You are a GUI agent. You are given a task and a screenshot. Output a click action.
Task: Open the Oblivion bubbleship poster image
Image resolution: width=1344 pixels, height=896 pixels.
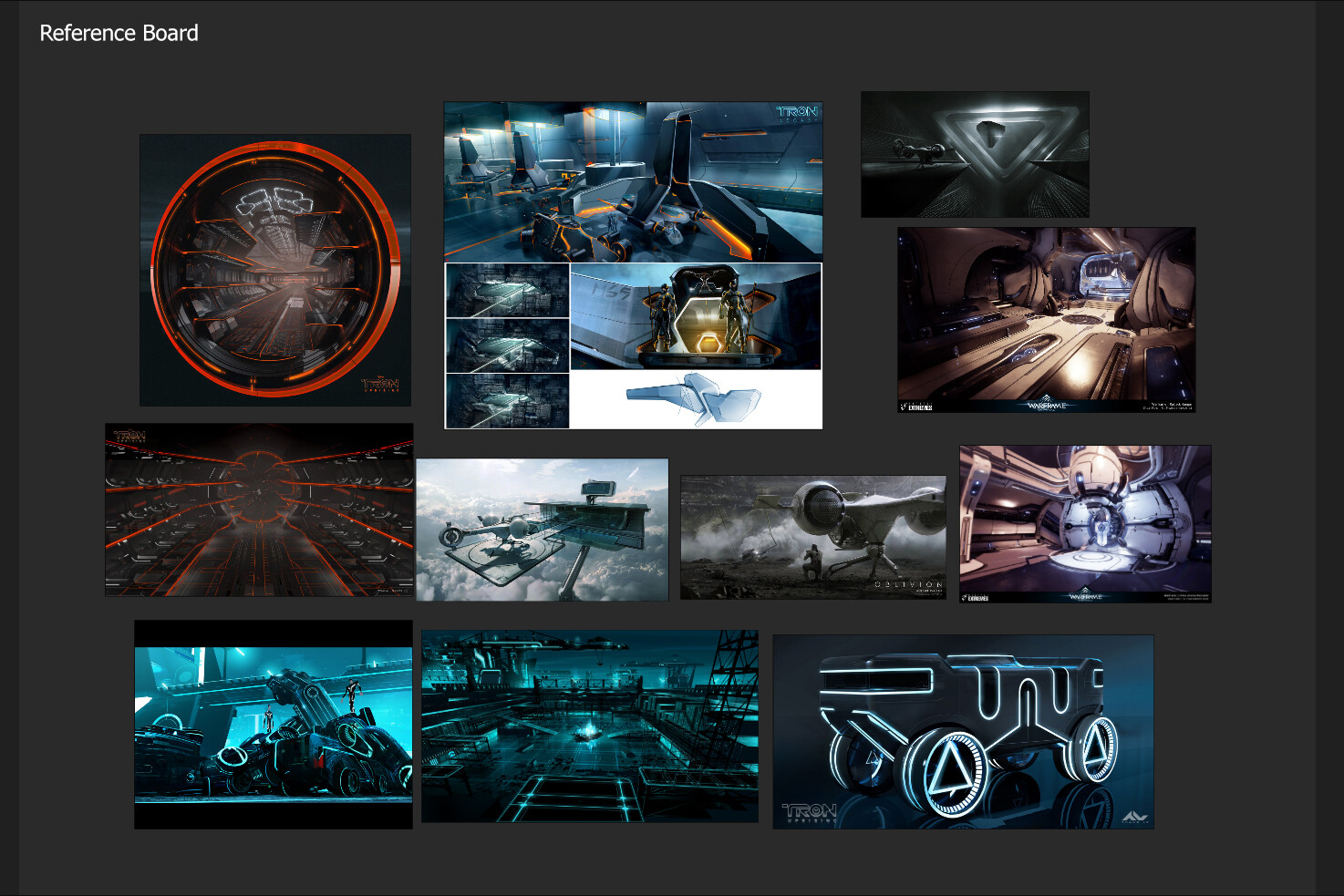pyautogui.click(x=813, y=537)
